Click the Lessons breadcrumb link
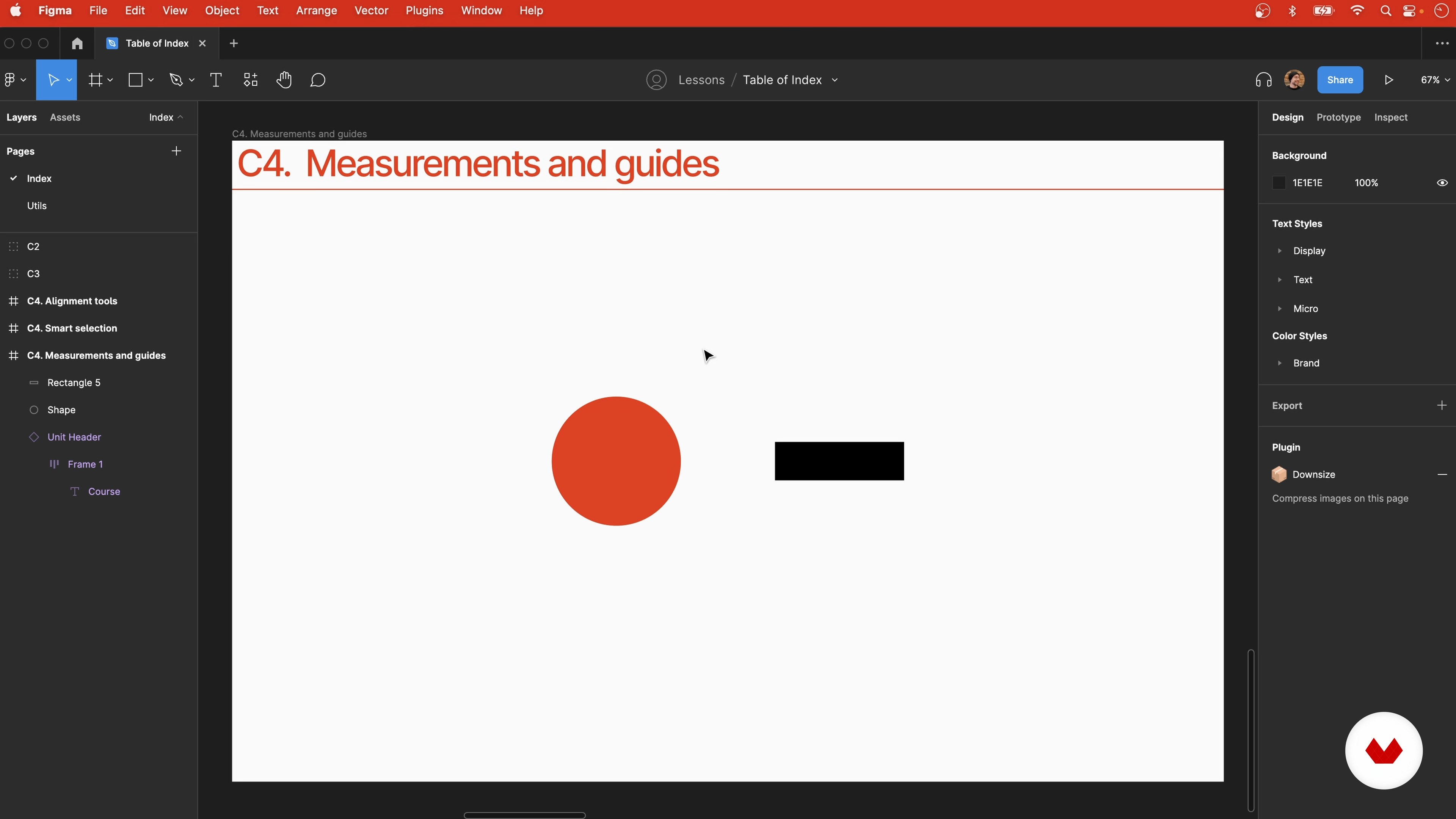The image size is (1456, 819). [x=701, y=80]
